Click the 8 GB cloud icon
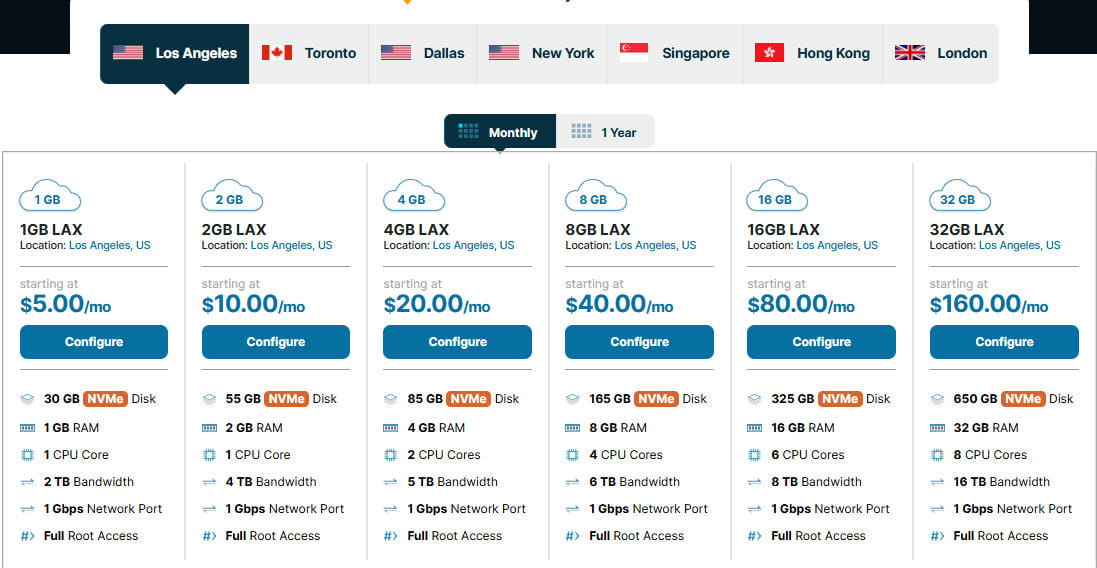Image resolution: width=1097 pixels, height=568 pixels. [x=596, y=196]
